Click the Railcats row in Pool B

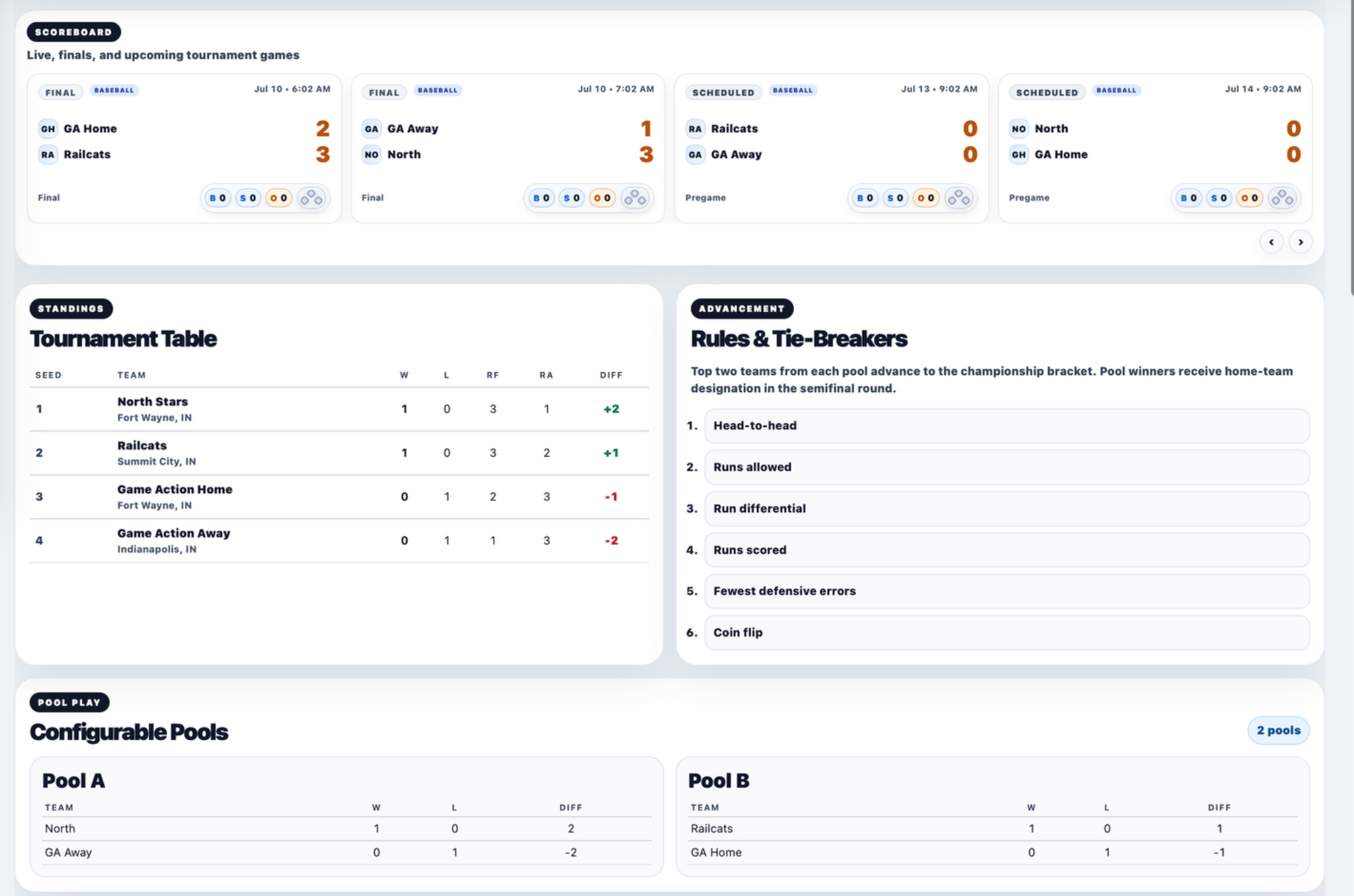click(x=993, y=829)
